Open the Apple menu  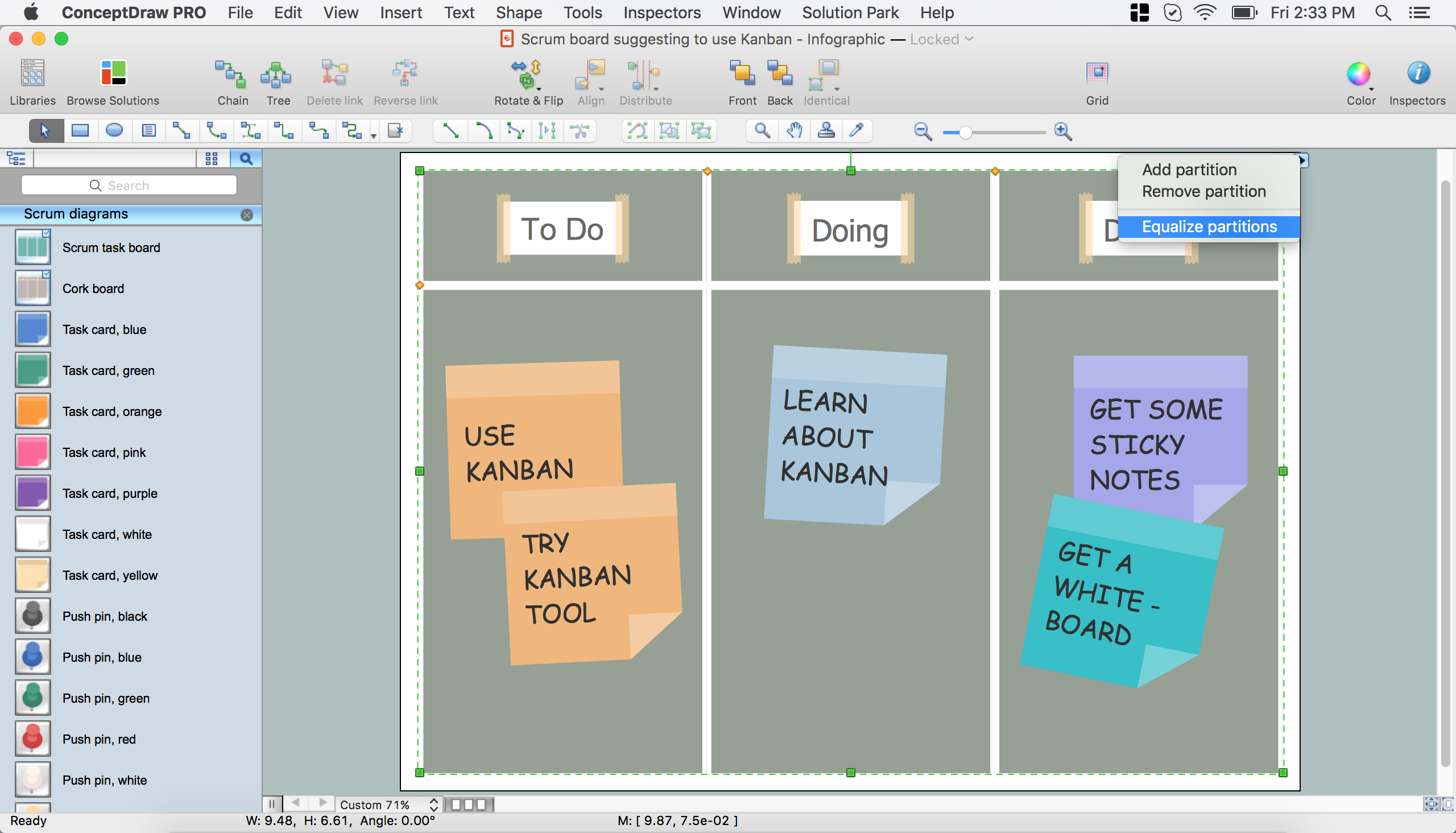pos(31,13)
